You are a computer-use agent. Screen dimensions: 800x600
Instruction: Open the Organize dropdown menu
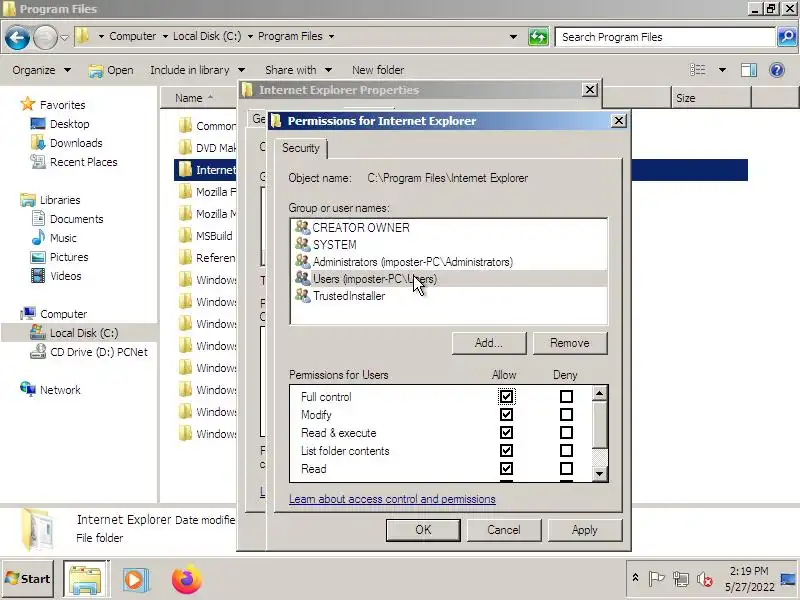pos(42,70)
